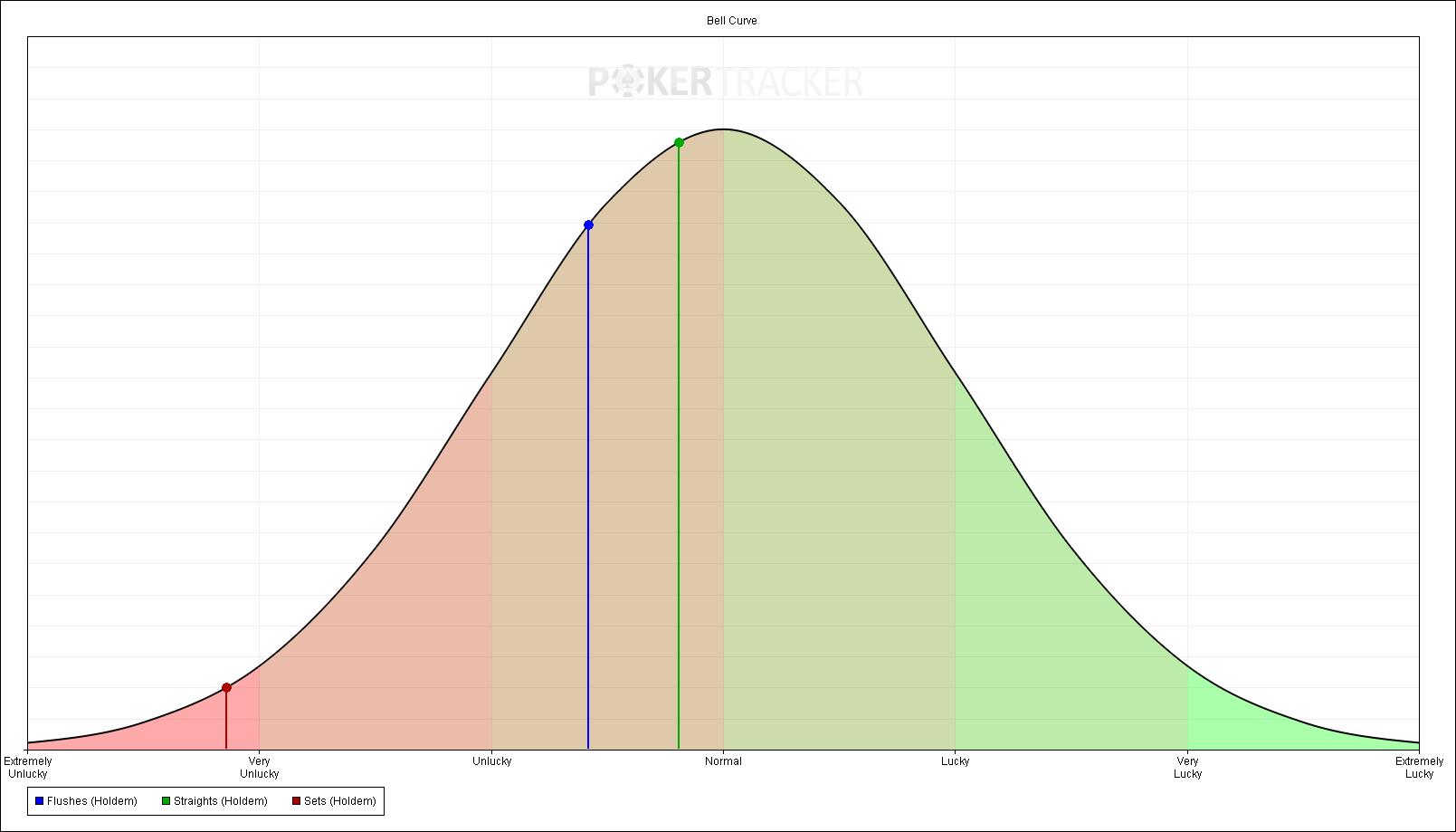Select the green Straights legend swatch
This screenshot has height=832, width=1456.
coord(166,801)
